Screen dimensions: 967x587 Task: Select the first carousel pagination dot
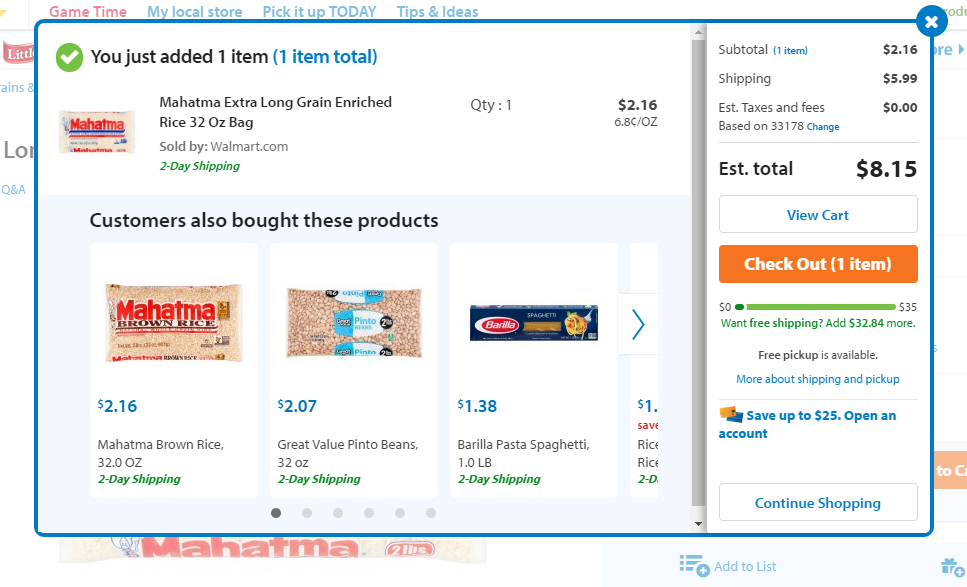[276, 513]
